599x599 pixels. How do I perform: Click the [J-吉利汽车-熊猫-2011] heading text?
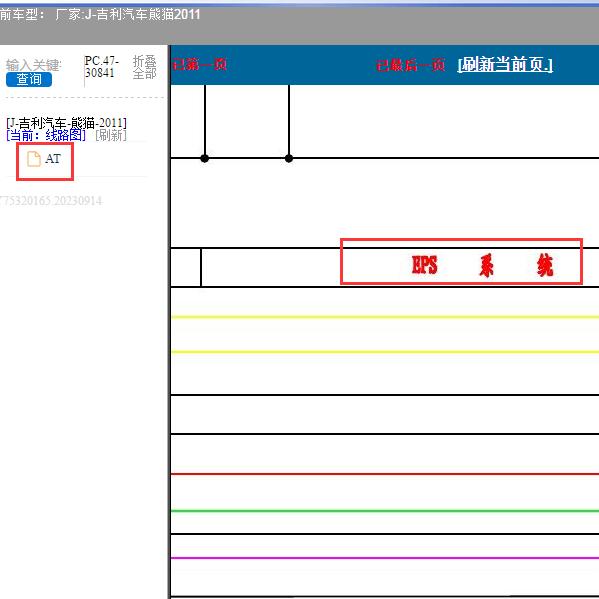click(x=66, y=123)
